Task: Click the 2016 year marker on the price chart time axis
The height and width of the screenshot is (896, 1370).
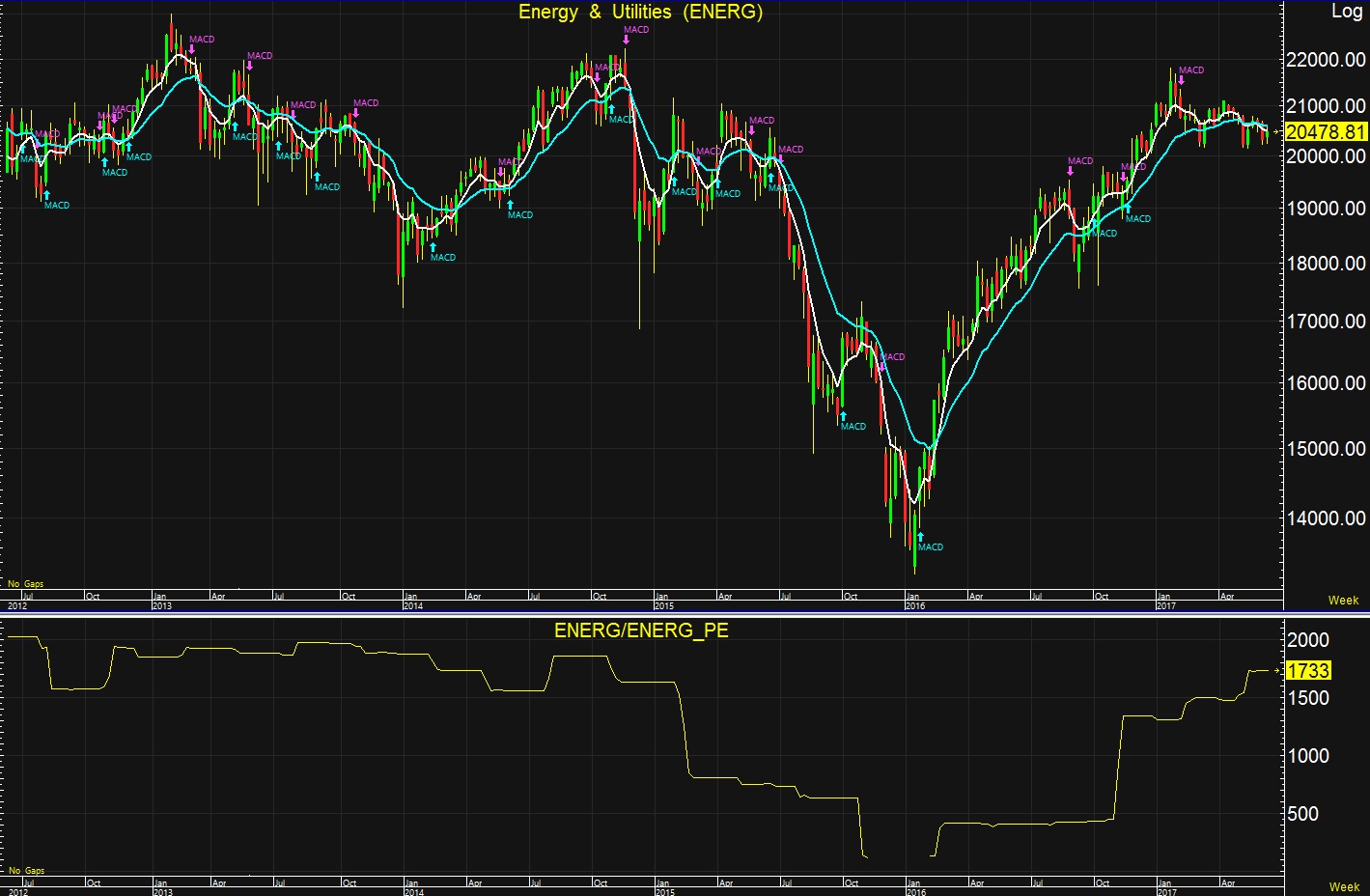Action: pyautogui.click(x=914, y=606)
